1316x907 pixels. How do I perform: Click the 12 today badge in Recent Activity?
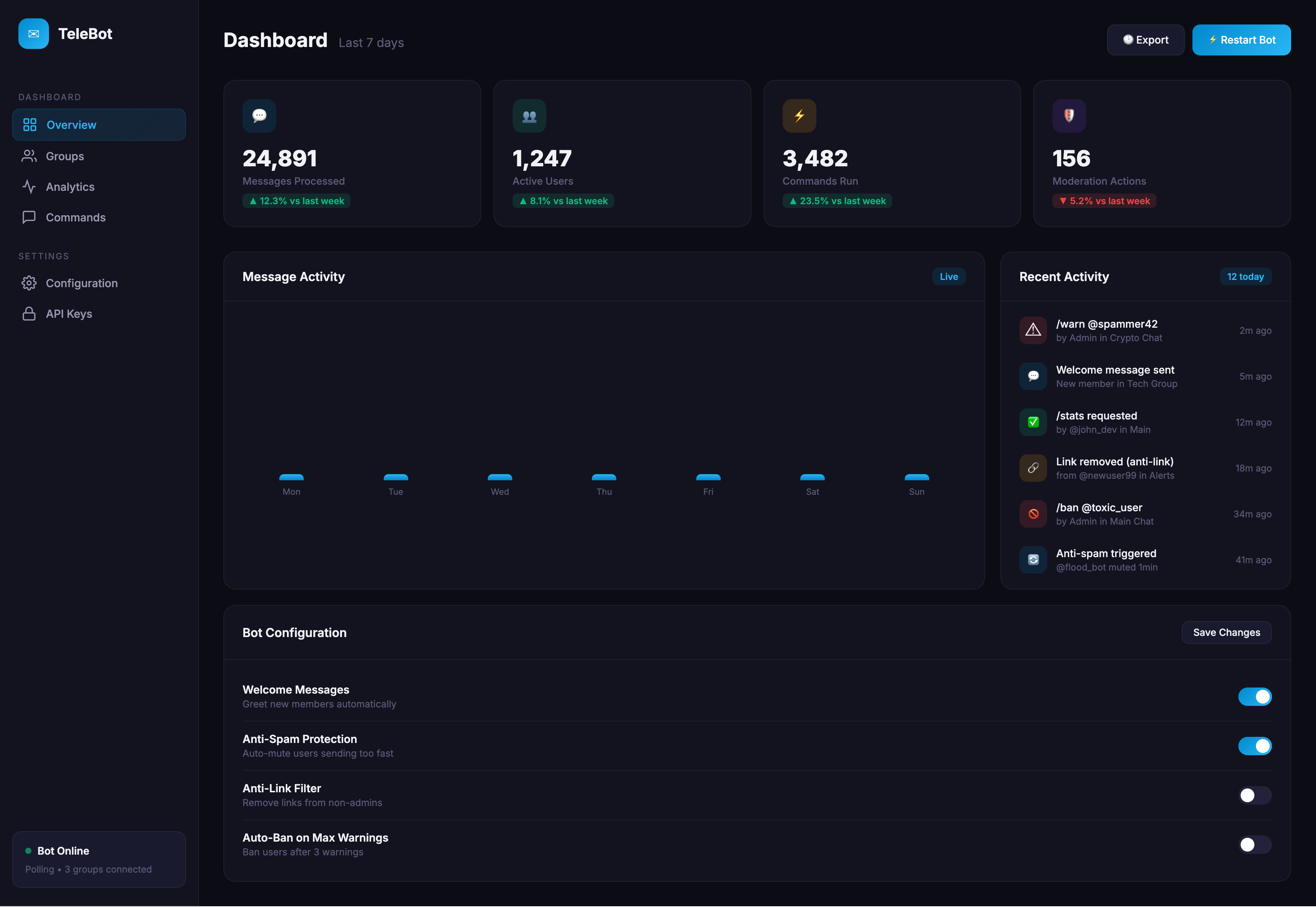(x=1246, y=277)
